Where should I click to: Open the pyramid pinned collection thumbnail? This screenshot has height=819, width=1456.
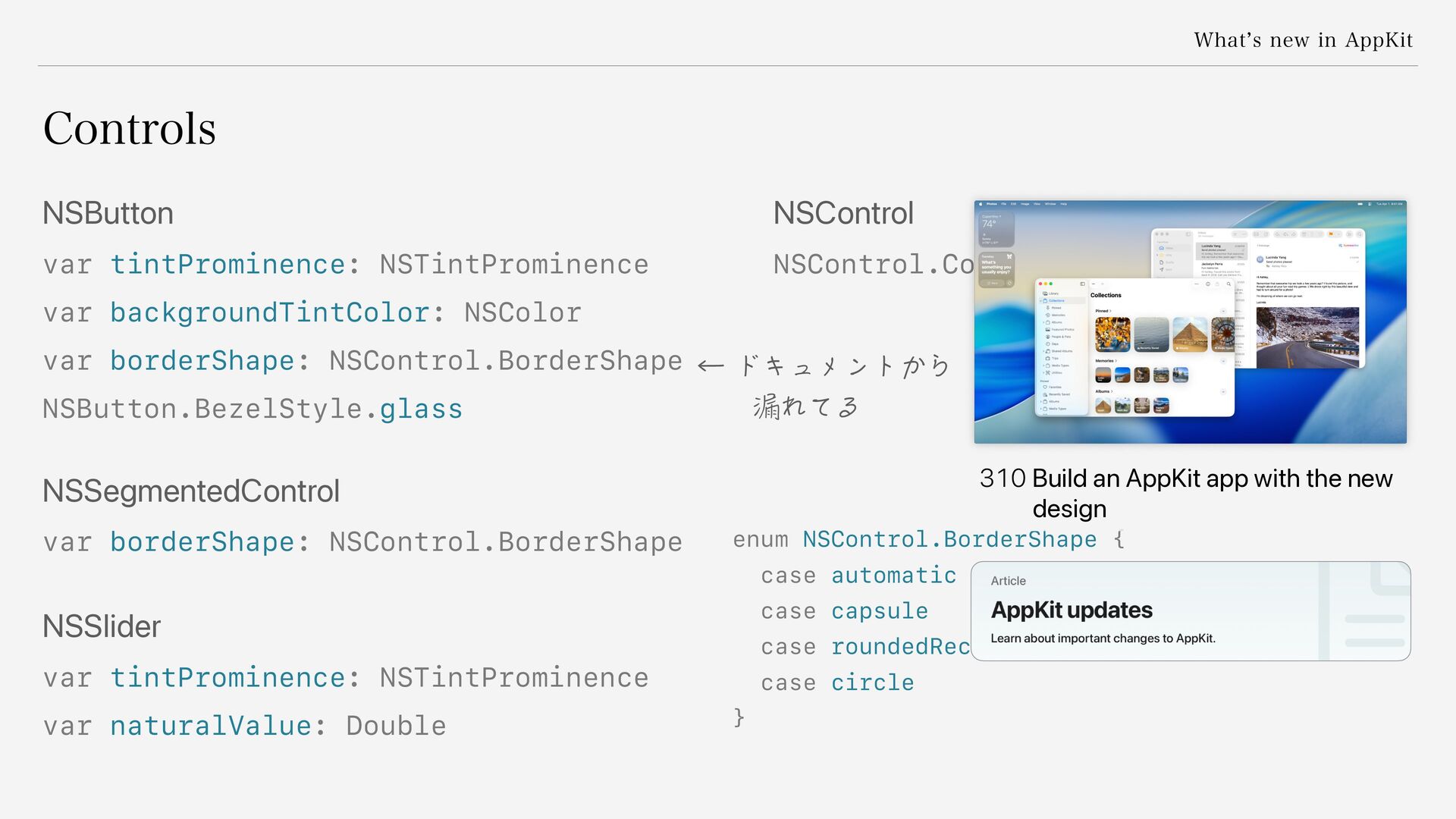click(1190, 334)
